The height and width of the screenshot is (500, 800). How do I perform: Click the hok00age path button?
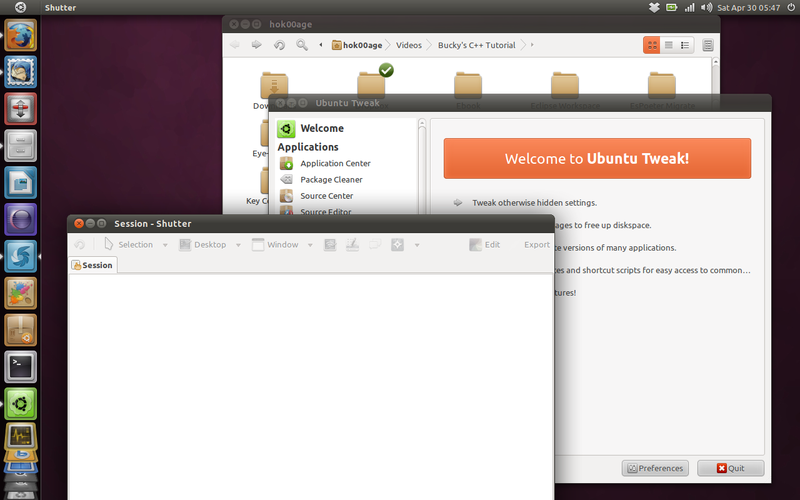357,45
